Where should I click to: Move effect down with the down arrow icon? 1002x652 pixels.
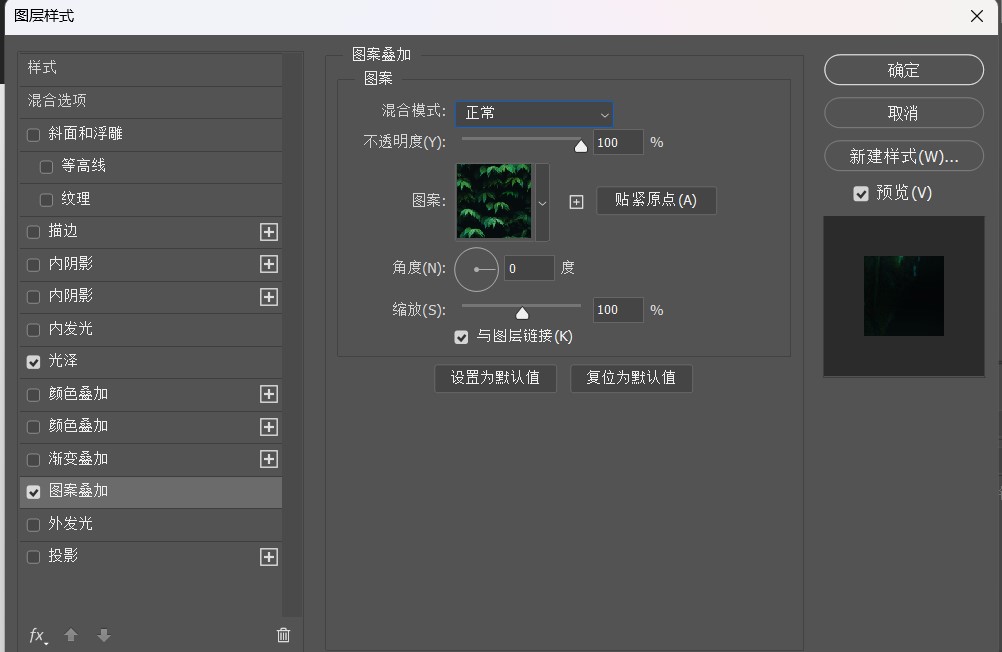(x=103, y=635)
